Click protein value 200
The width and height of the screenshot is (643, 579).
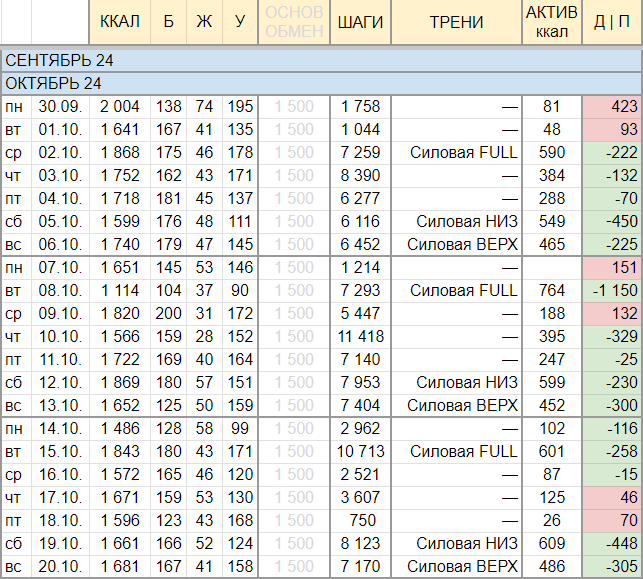[169, 314]
